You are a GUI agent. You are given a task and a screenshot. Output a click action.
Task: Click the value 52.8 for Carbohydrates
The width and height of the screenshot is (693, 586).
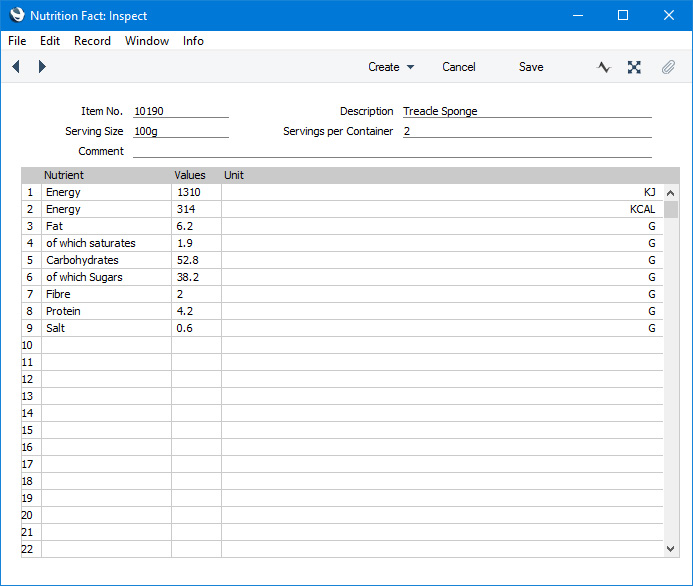(197, 260)
